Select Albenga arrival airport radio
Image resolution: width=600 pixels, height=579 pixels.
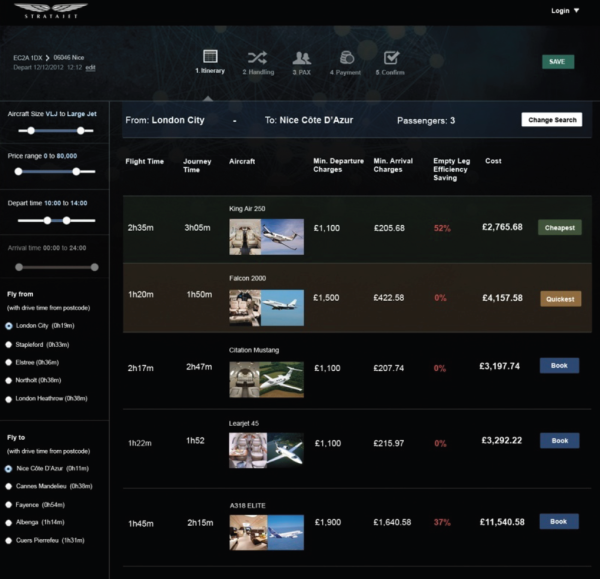(x=9, y=523)
